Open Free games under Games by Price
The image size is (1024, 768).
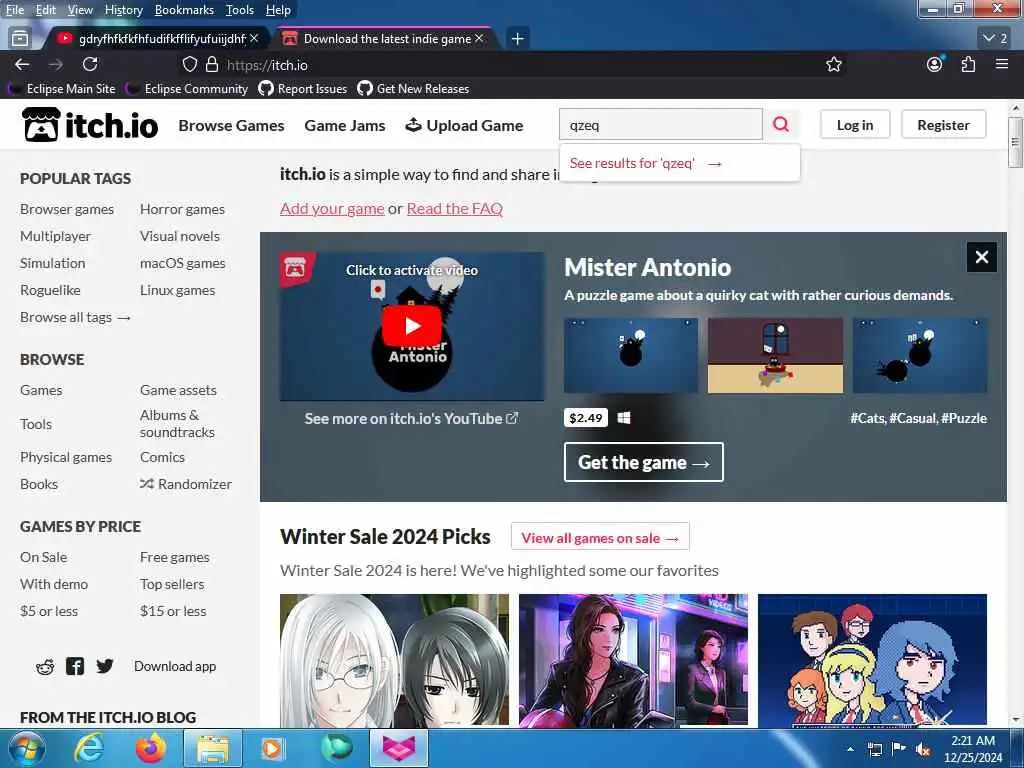click(x=174, y=557)
